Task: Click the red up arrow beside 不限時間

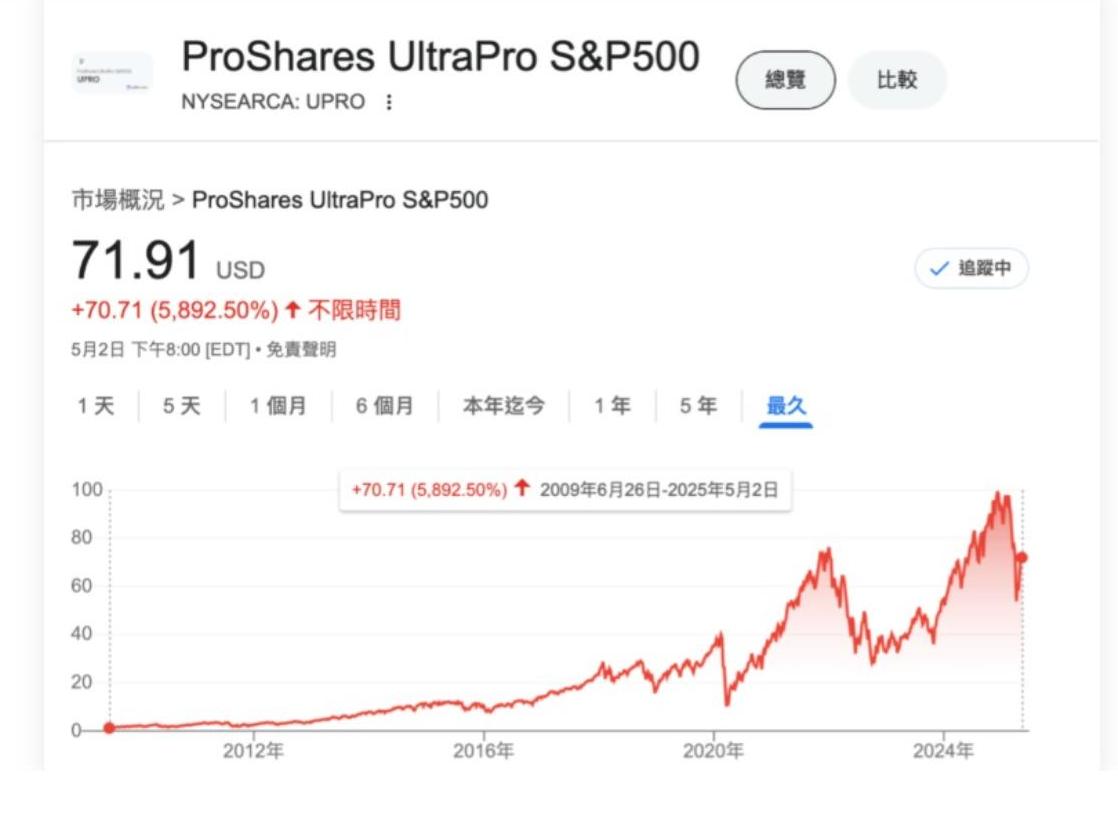Action: click(x=292, y=311)
